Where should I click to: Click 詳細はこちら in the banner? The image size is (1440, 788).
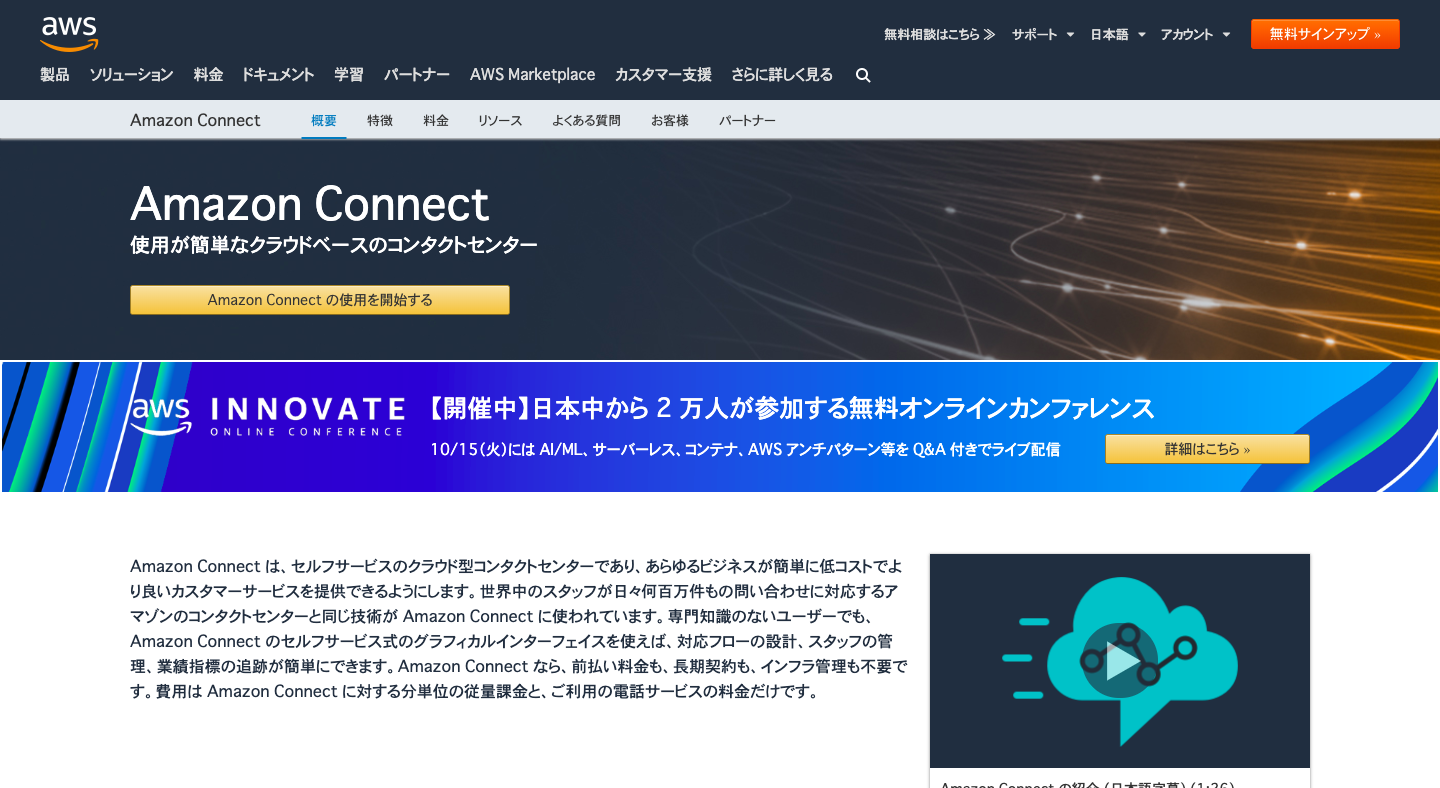(1207, 449)
